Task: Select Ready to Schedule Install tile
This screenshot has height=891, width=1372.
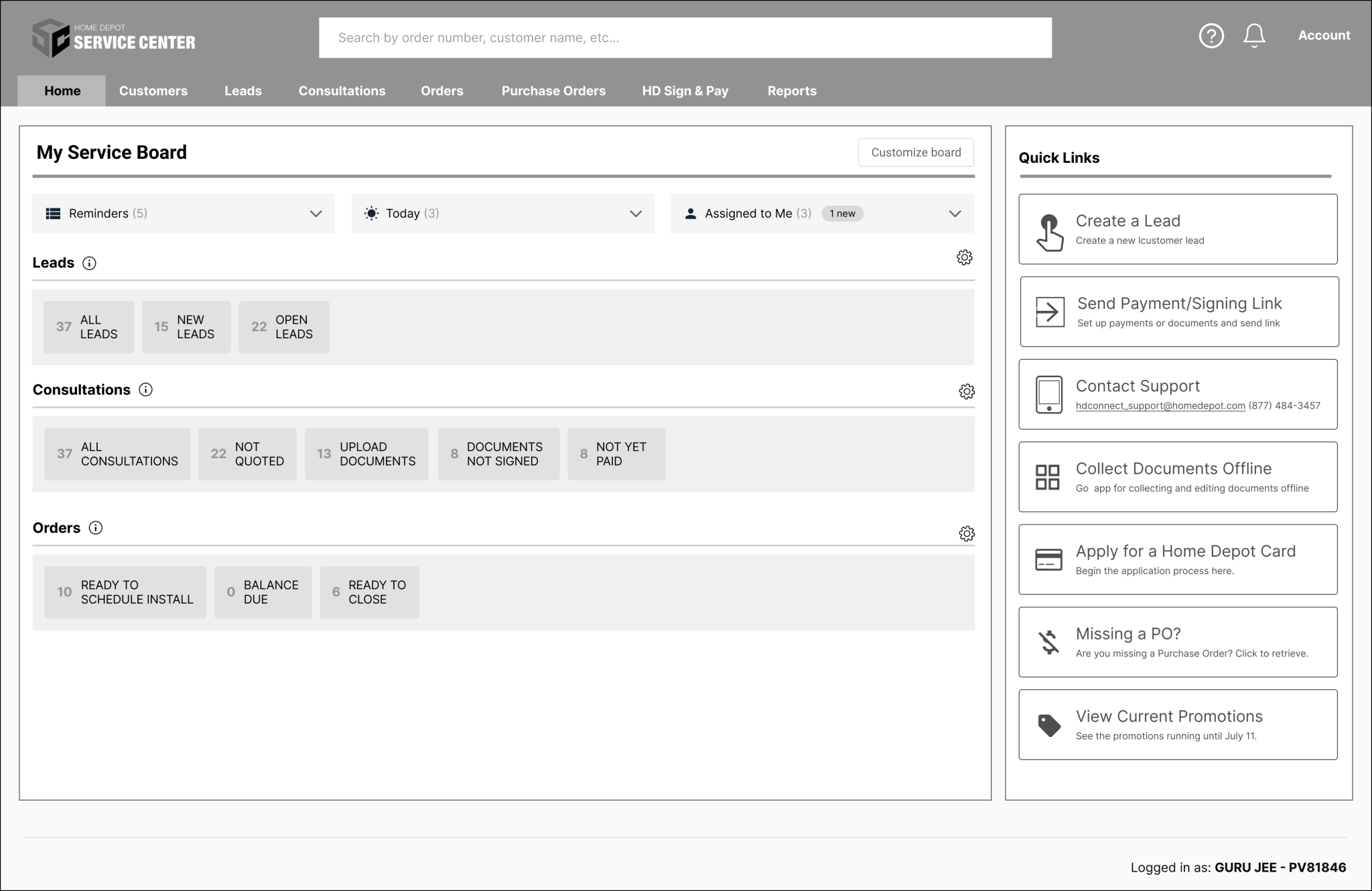Action: click(x=125, y=592)
